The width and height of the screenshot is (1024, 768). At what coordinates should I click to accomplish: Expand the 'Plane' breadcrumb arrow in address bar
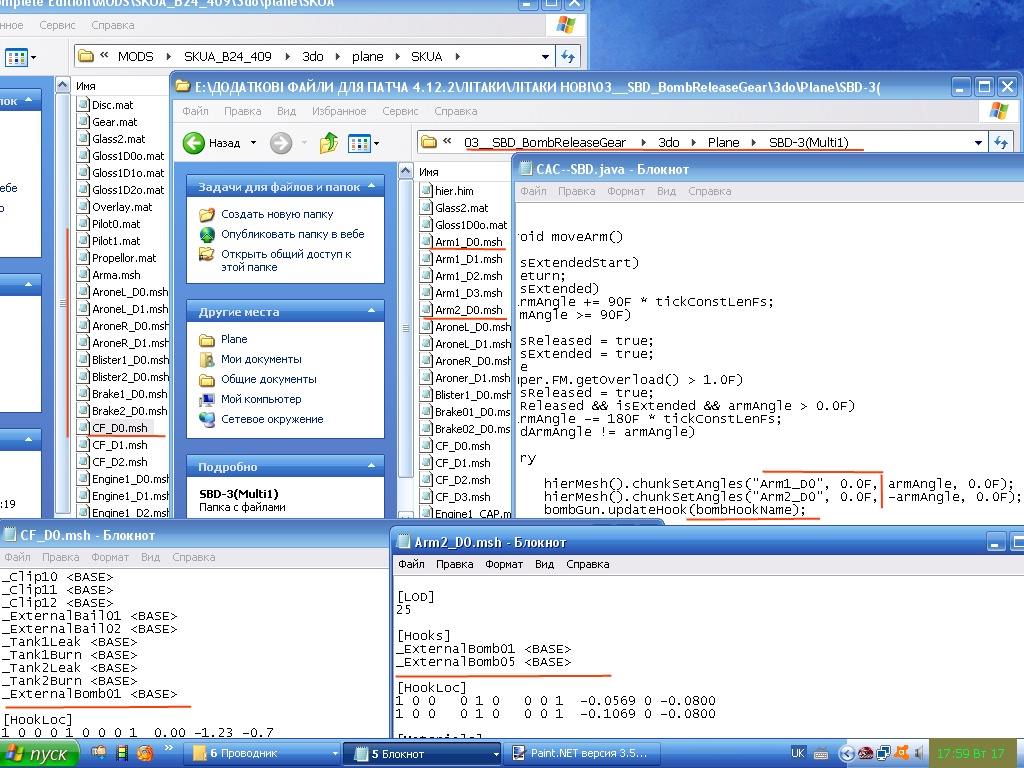click(x=753, y=143)
